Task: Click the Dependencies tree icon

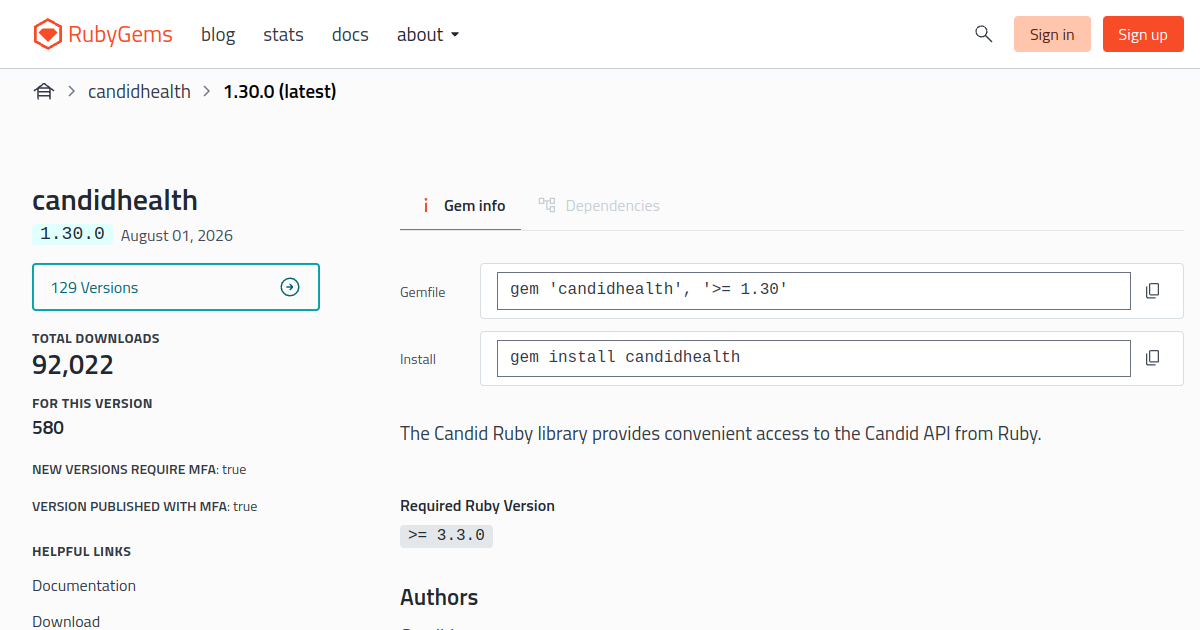Action: (x=547, y=205)
